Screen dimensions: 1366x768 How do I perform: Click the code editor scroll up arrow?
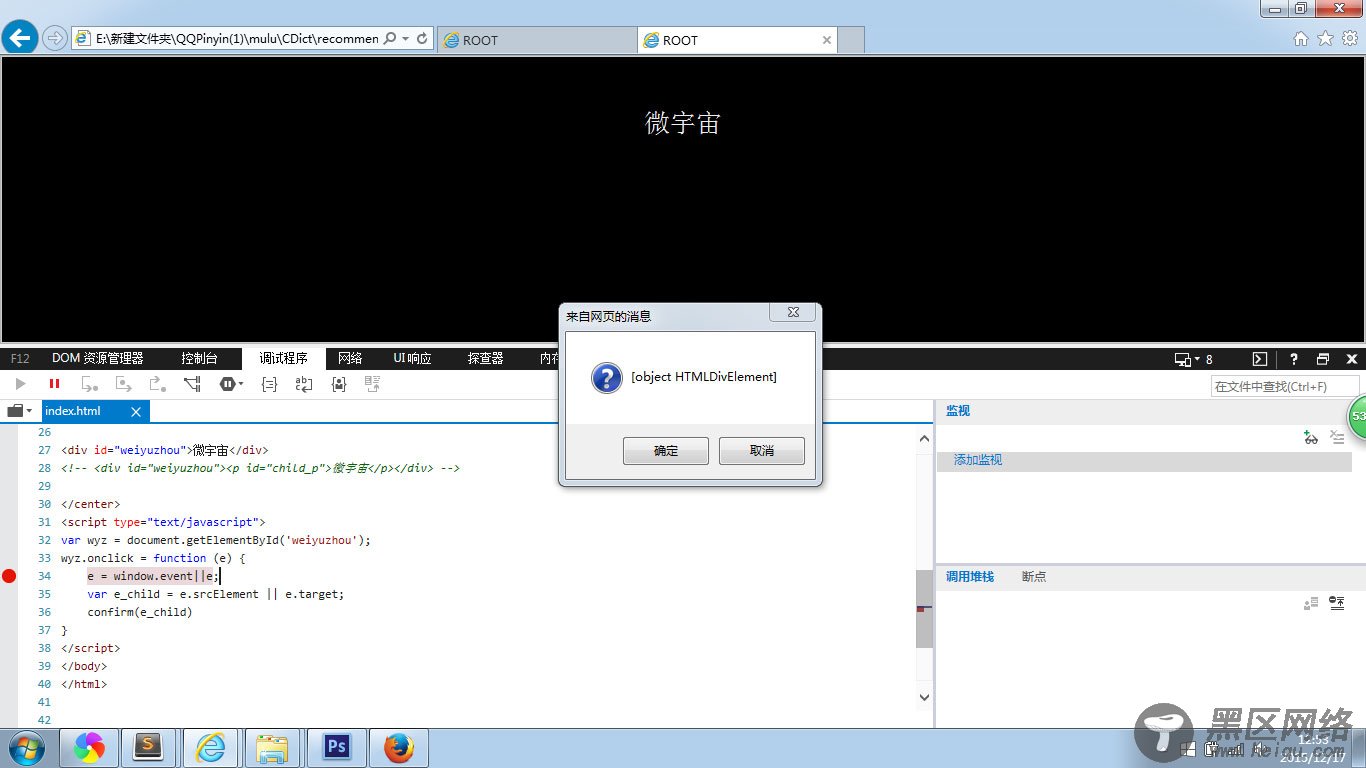(x=924, y=438)
